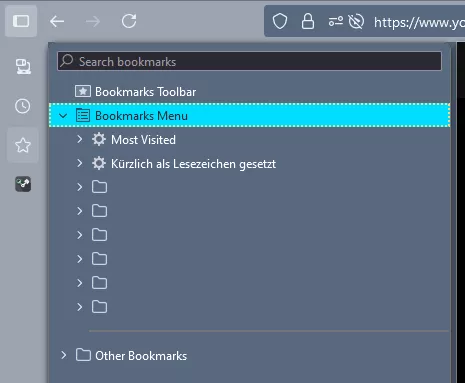The width and height of the screenshot is (465, 383).
Task: Open the History sidebar clock icon
Action: point(23,106)
